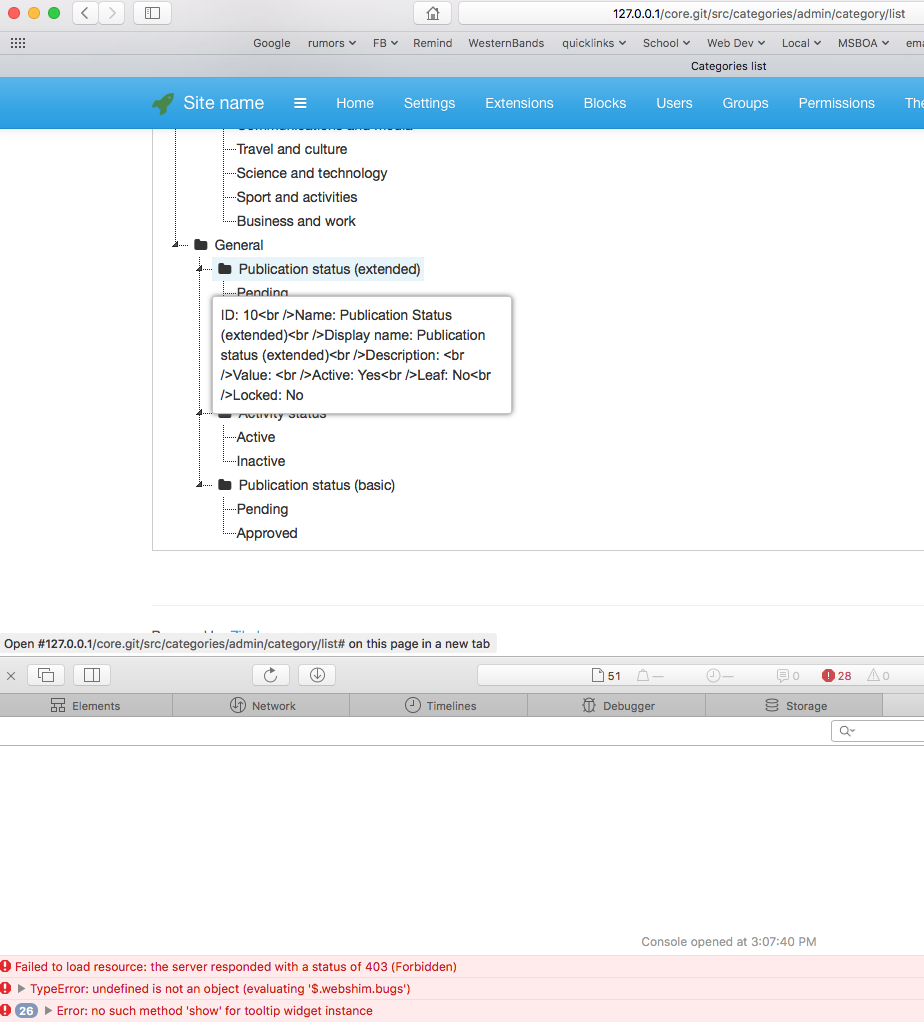
Task: Click the Publication status (extended) folder icon
Action: [x=225, y=269]
